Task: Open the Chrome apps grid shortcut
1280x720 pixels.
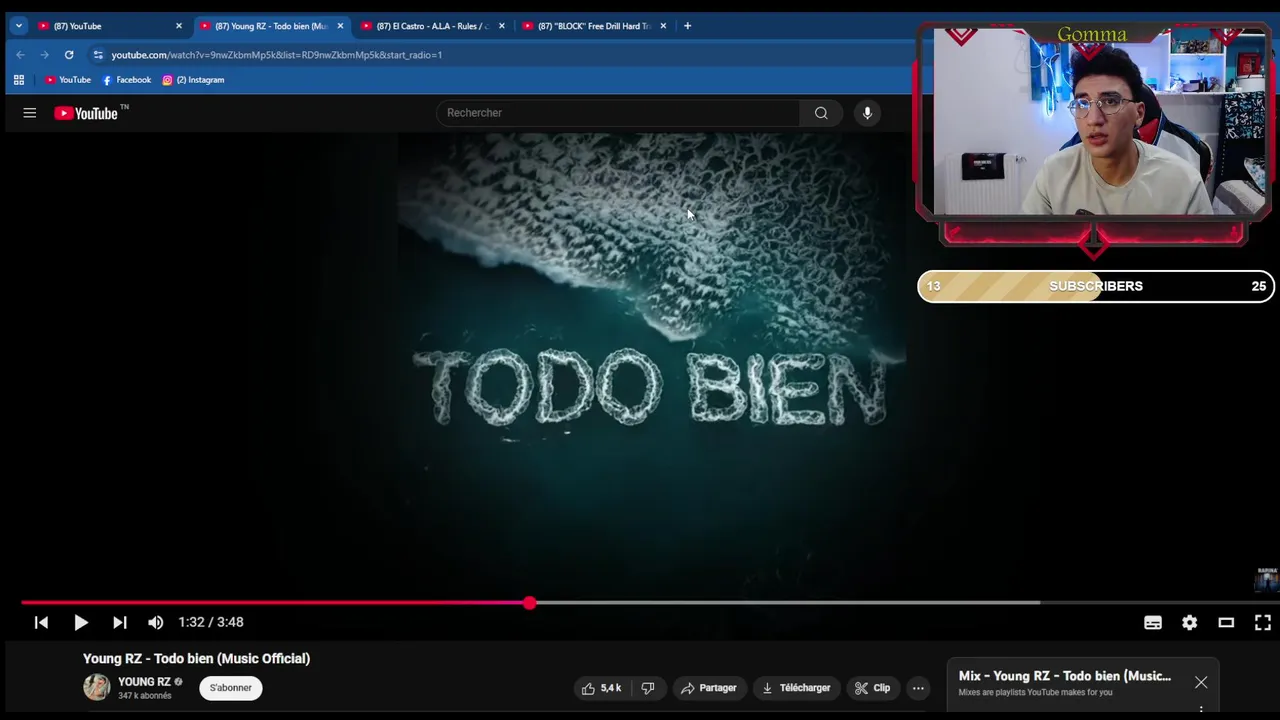Action: tap(18, 80)
